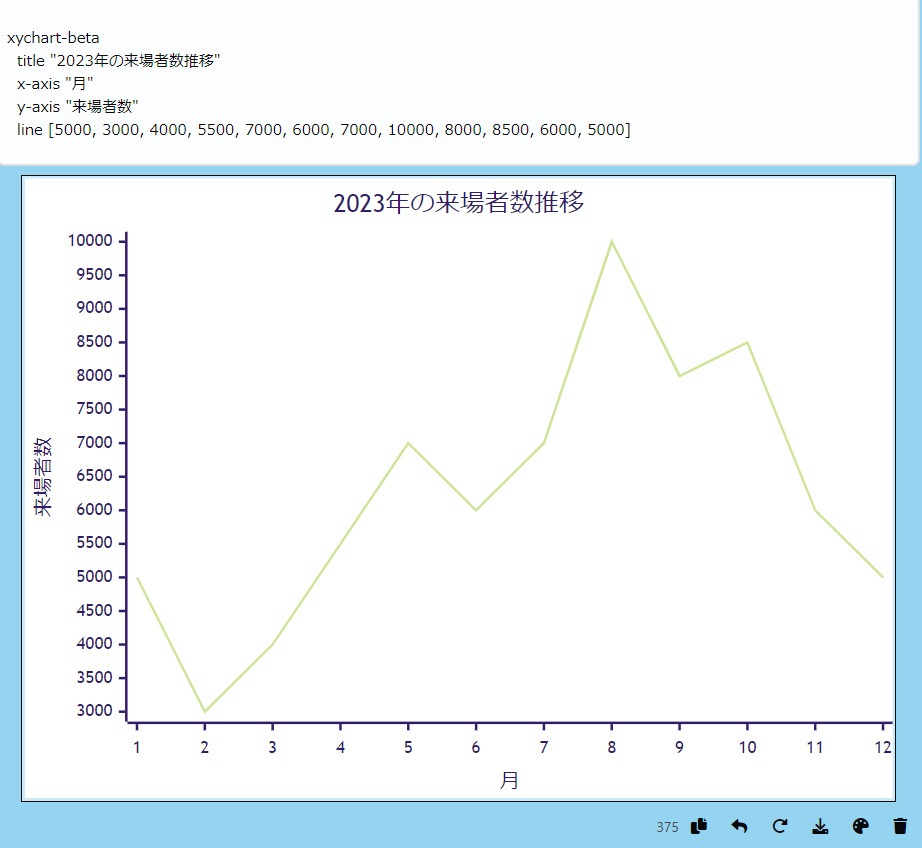Click the copy icon next to 375
Screen dimensions: 922x848
(x=699, y=826)
